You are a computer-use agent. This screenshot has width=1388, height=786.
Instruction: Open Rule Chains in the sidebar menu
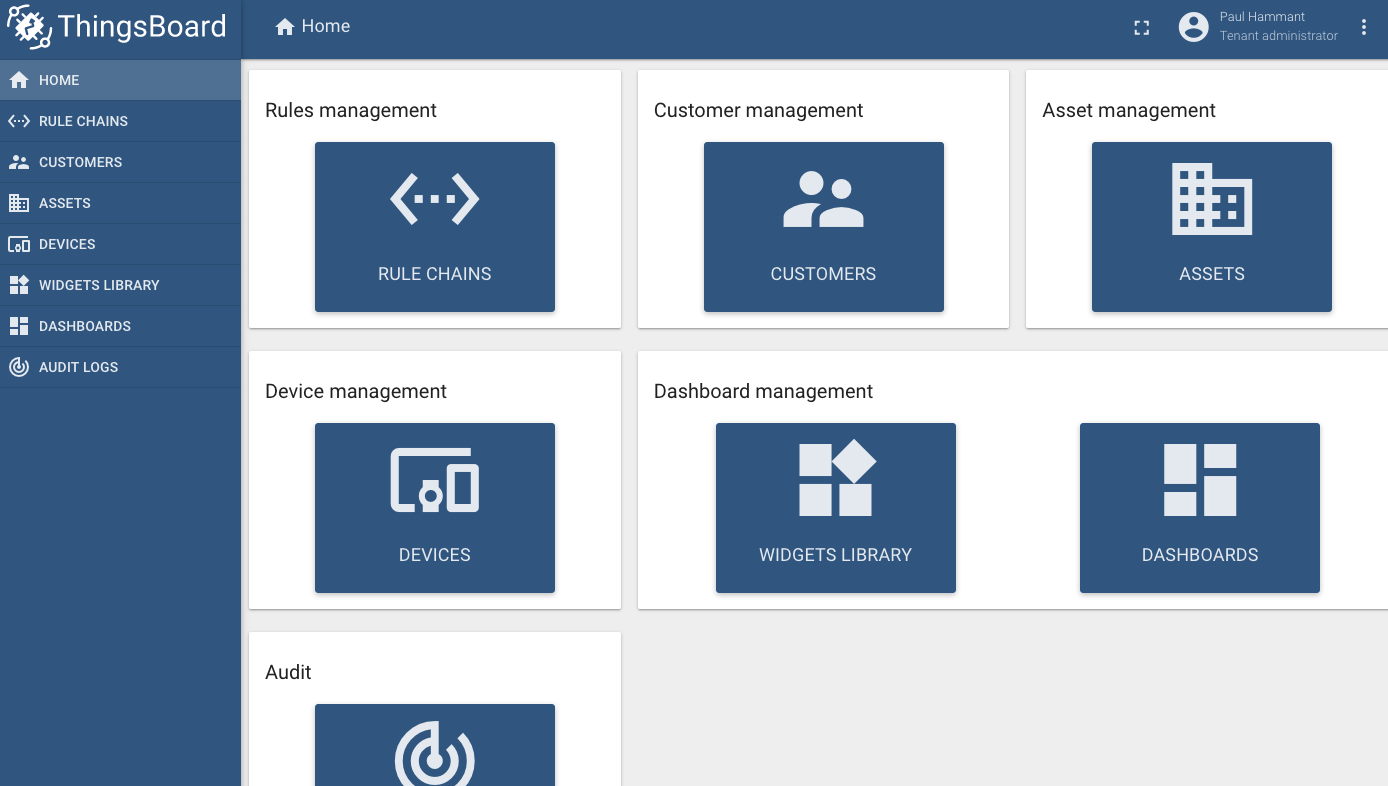[120, 121]
